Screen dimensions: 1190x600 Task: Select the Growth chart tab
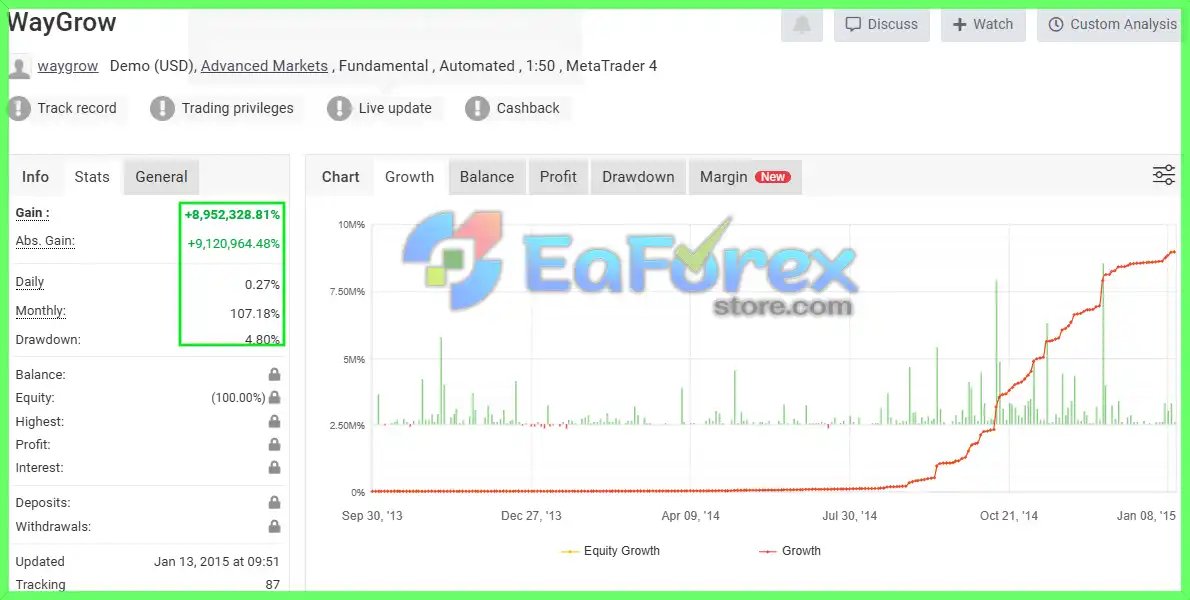[x=409, y=177]
